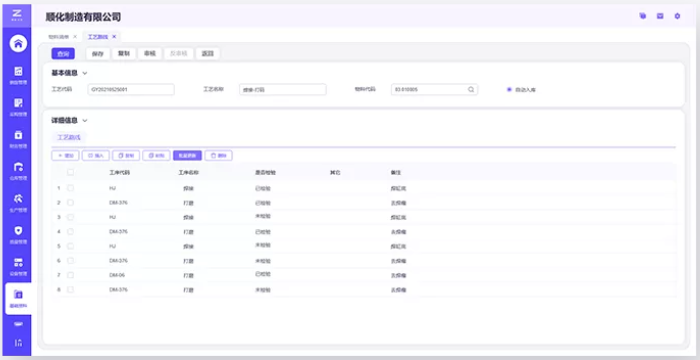Click the trash delete button above table

(218, 155)
